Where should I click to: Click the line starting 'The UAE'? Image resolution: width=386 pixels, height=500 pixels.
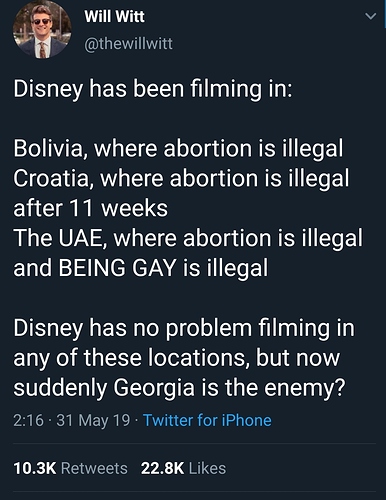click(x=188, y=238)
